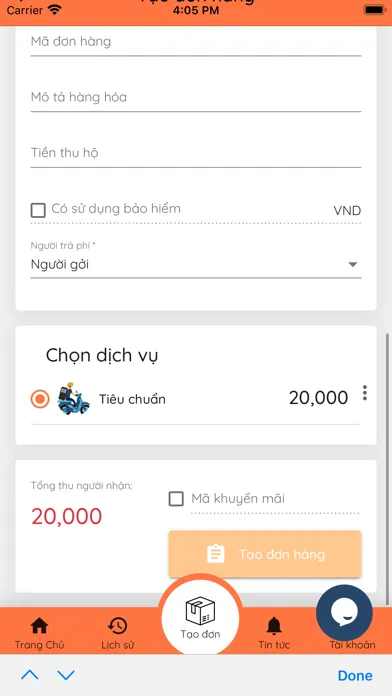Focus the Mã đơn hàng input field

coord(196,42)
